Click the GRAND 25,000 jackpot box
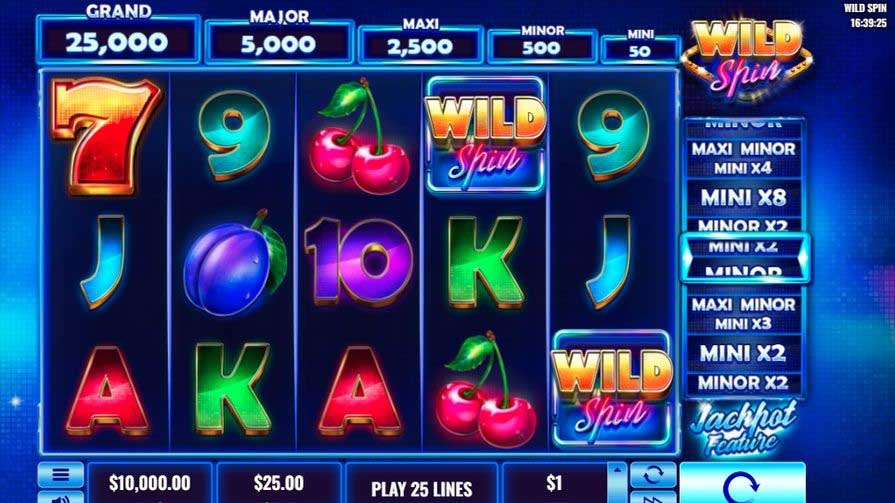 tap(118, 39)
